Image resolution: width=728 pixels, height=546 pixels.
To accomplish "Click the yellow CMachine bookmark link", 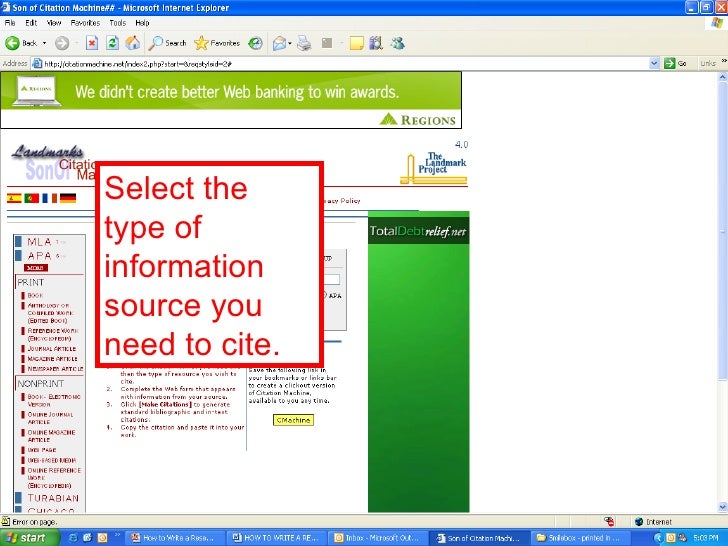I will coord(293,420).
